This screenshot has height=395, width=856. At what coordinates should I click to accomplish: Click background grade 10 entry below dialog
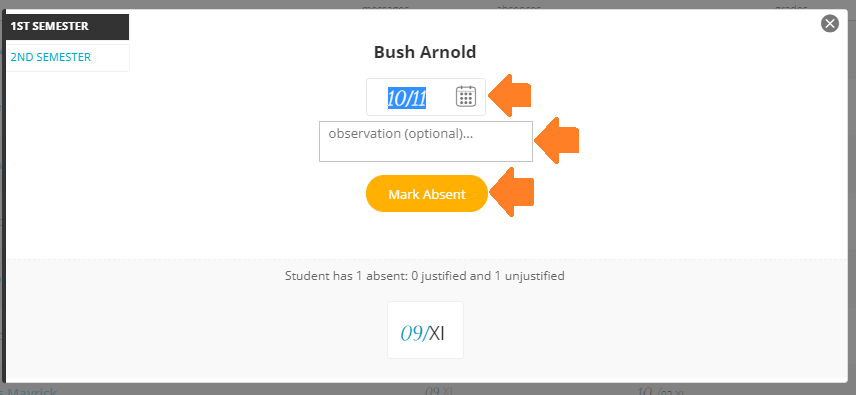(x=661, y=391)
